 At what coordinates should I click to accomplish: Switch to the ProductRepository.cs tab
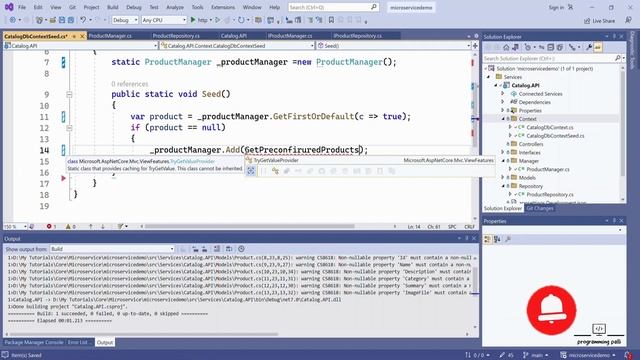coord(176,36)
